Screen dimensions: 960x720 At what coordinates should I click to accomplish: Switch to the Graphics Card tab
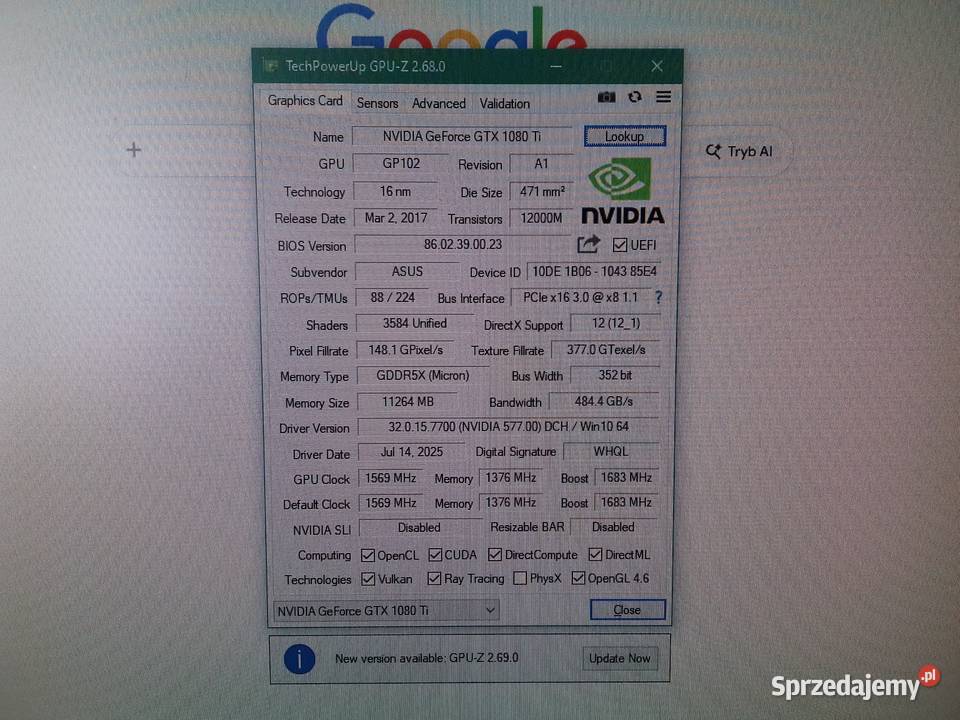pos(305,101)
